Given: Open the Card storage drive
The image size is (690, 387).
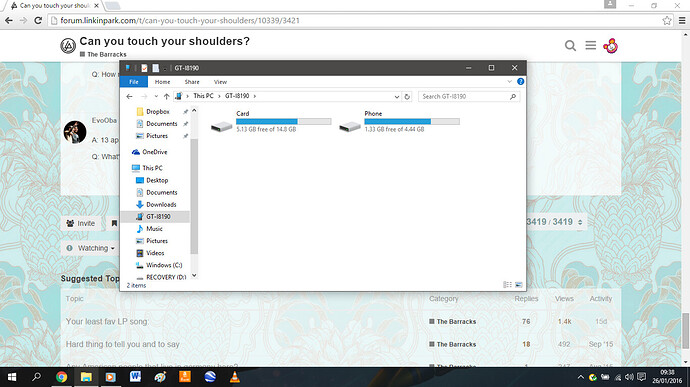Looking at the screenshot, I should pos(271,121).
